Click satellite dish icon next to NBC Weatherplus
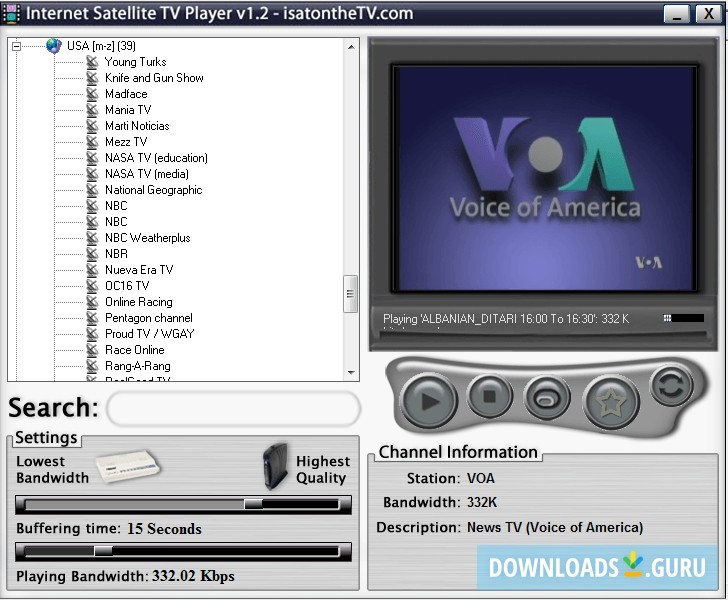728x600 pixels. pos(92,238)
